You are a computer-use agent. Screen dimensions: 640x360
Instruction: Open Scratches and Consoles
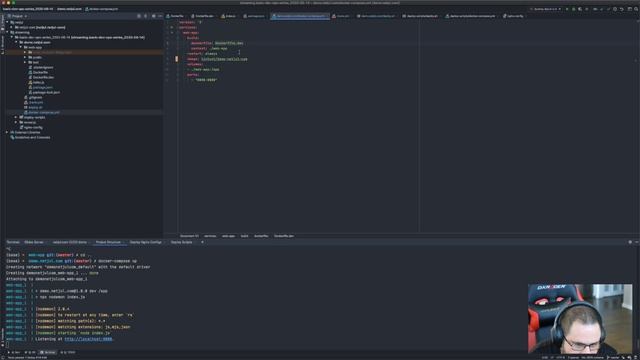(x=32, y=137)
